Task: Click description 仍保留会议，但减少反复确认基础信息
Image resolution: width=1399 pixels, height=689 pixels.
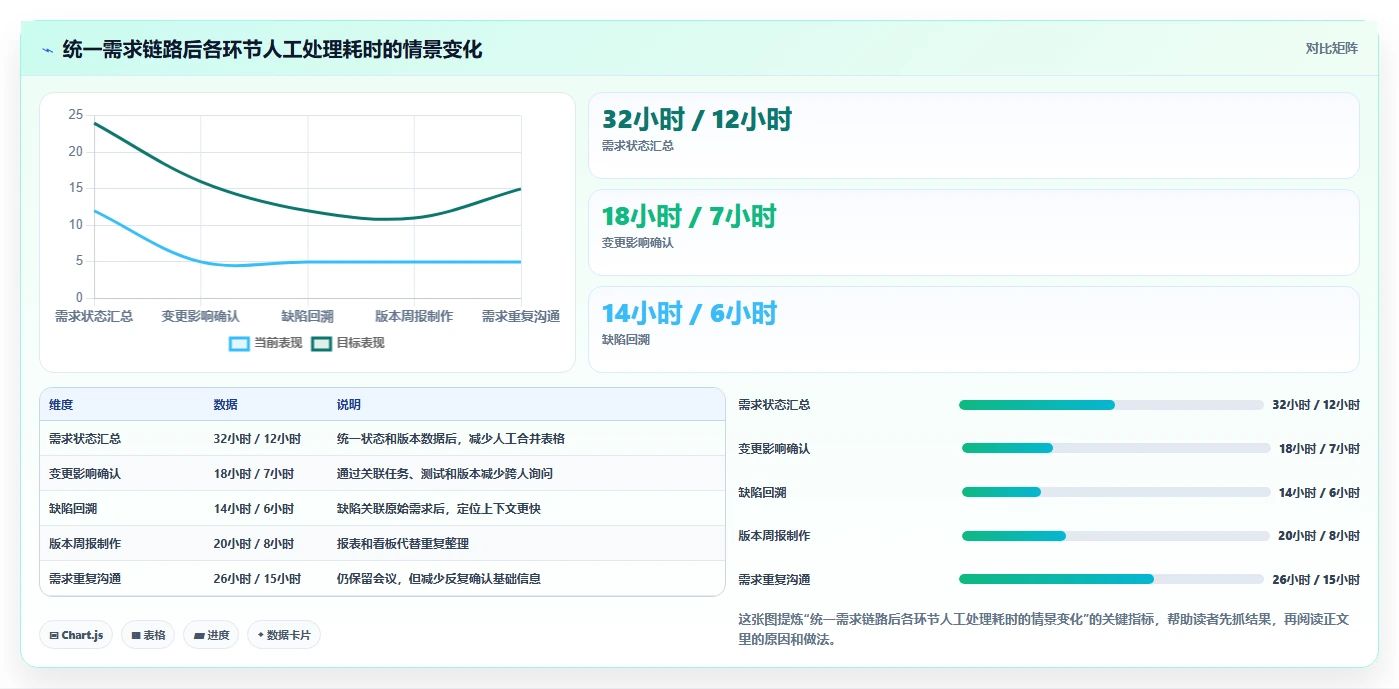Action: point(439,579)
